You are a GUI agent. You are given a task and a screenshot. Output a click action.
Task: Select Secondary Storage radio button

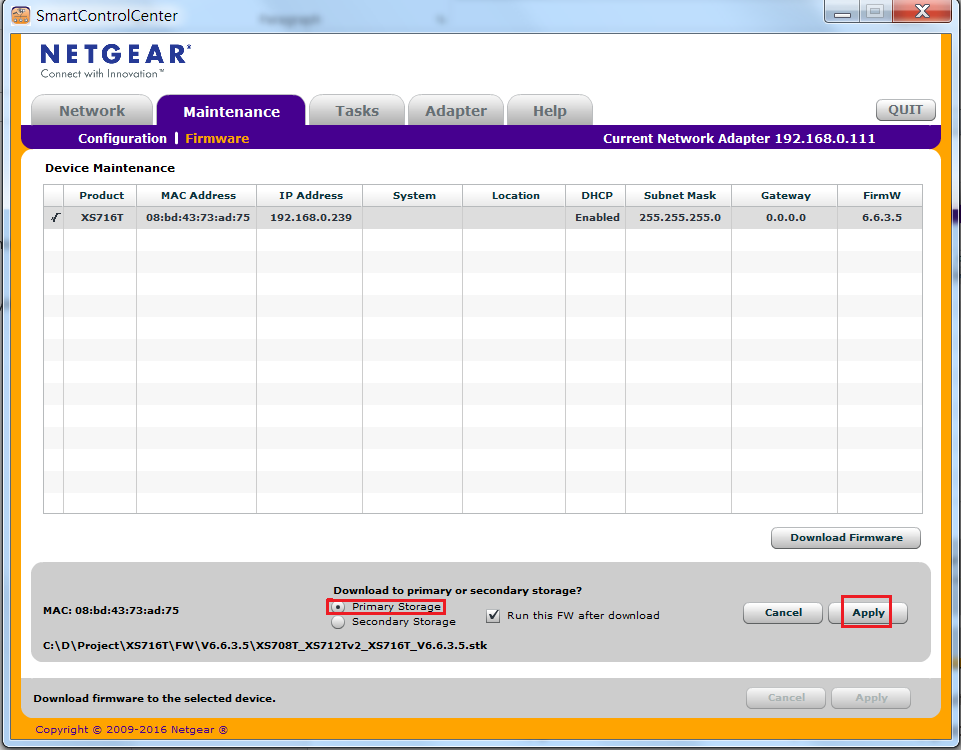[x=338, y=622]
